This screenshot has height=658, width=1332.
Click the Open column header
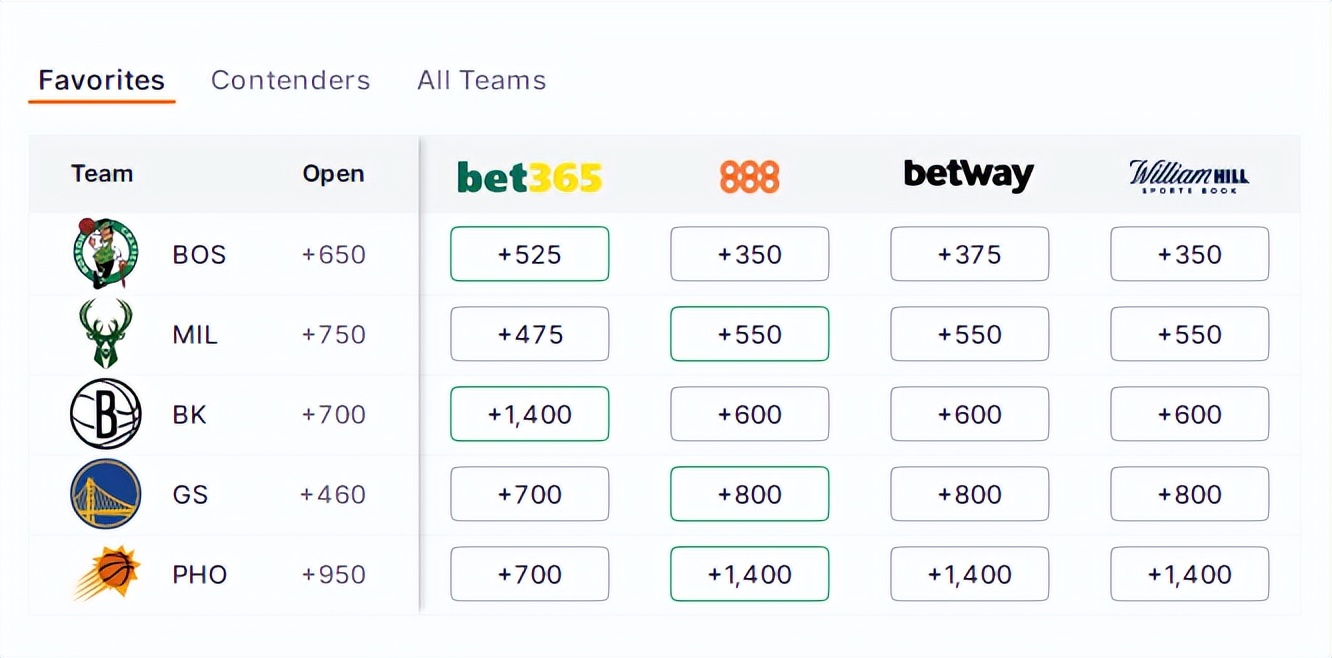point(333,174)
